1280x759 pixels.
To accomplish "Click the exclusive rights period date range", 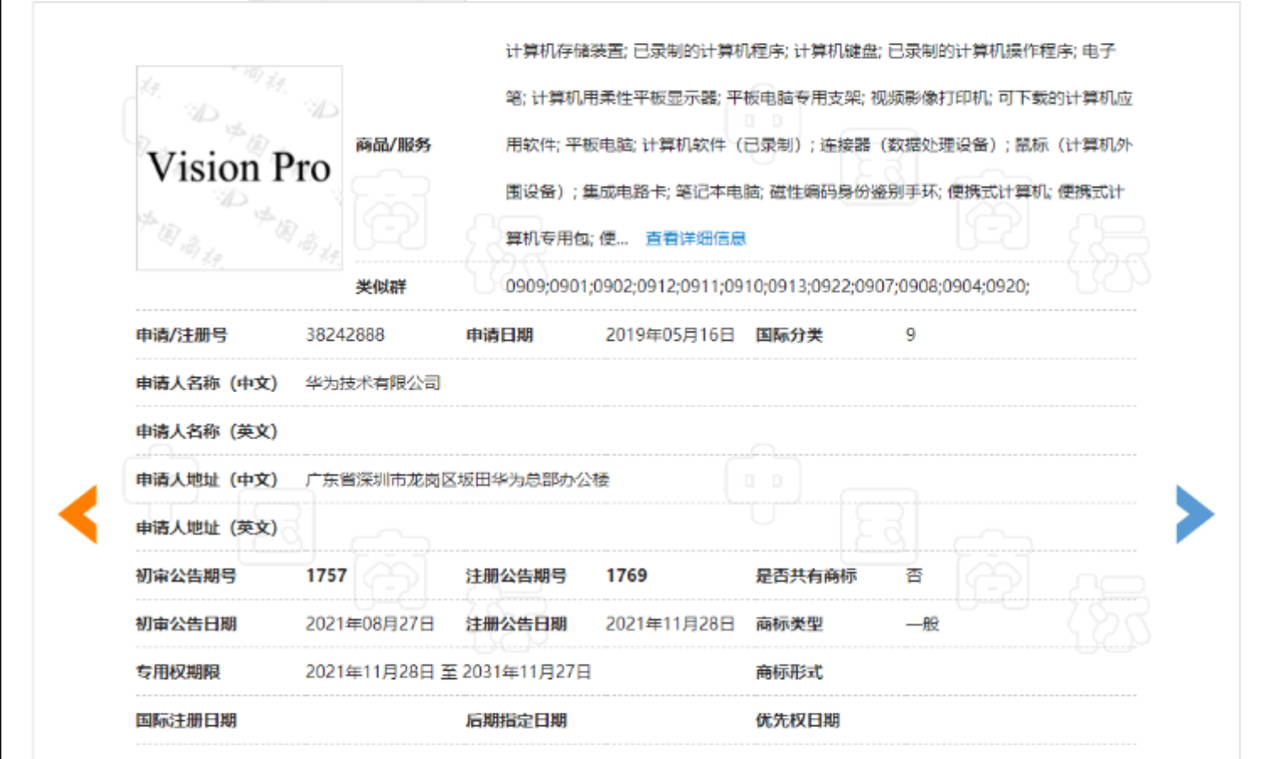I will (x=448, y=672).
